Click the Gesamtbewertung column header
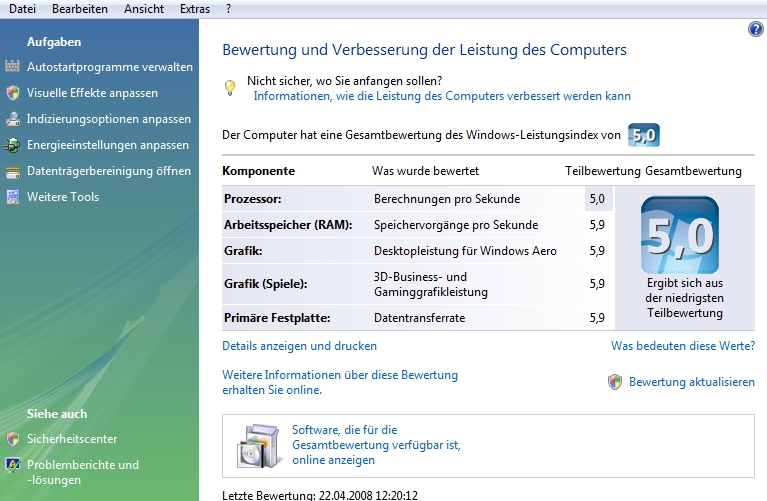This screenshot has width=767, height=501. point(693,171)
